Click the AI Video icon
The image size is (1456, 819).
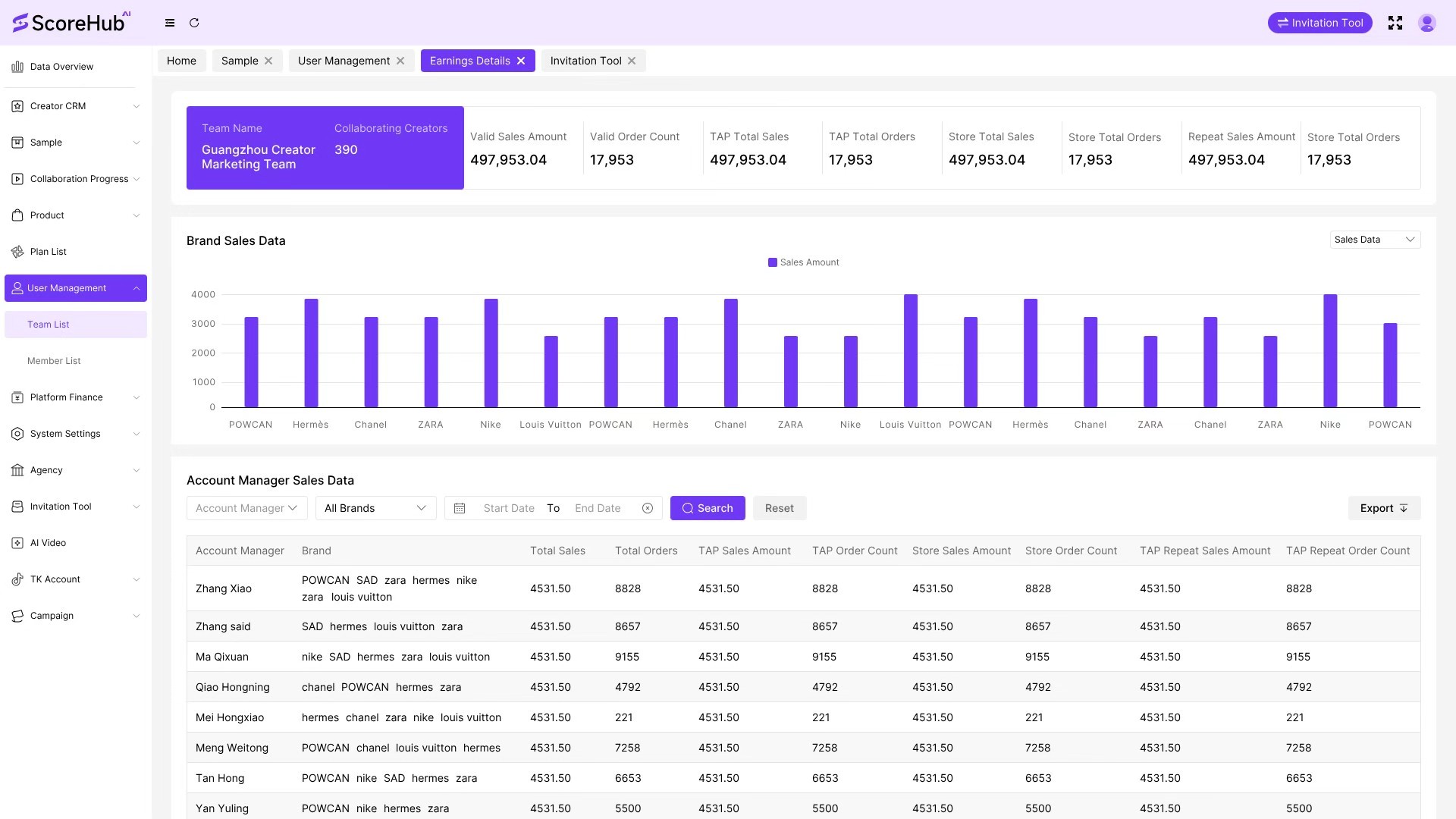click(x=17, y=543)
